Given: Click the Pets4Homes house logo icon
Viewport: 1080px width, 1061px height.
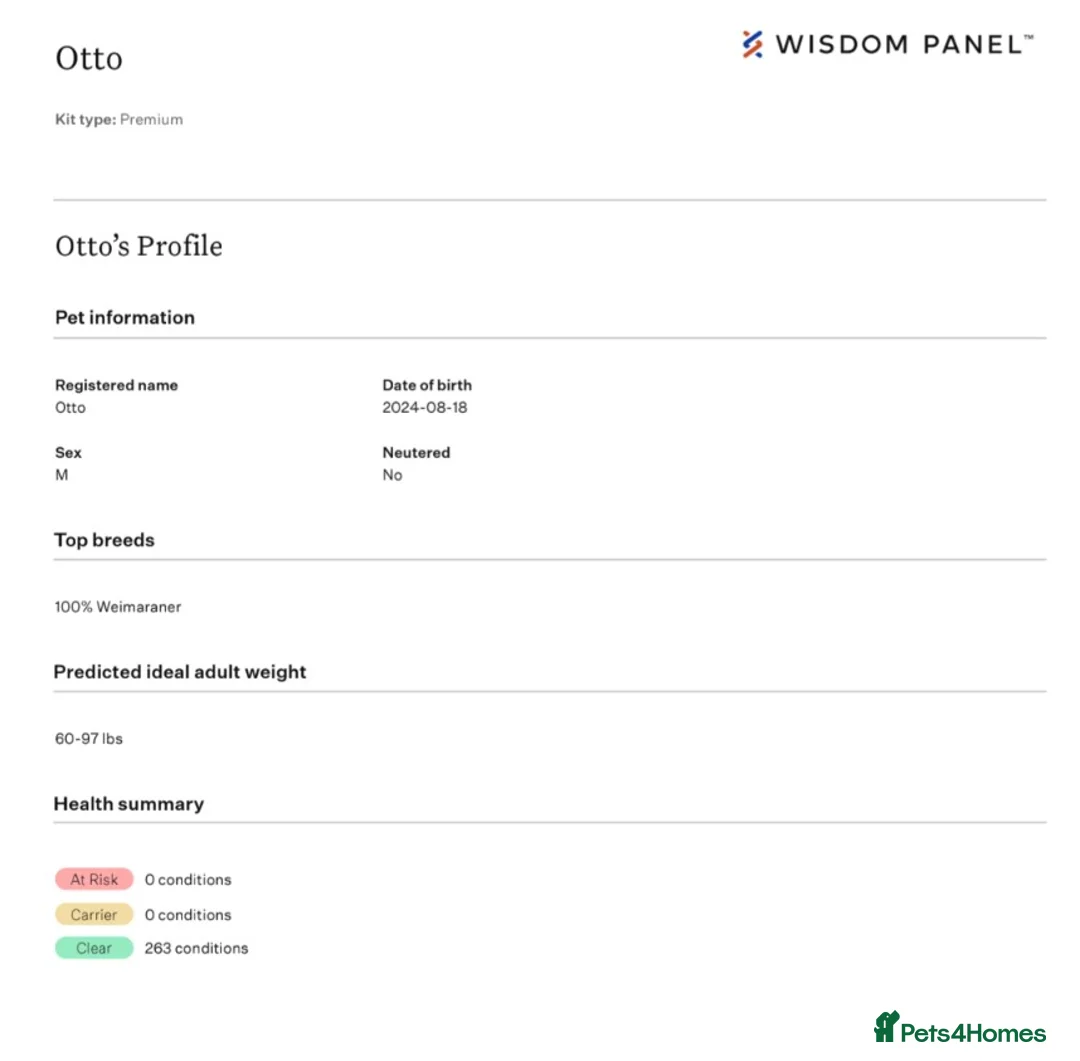Looking at the screenshot, I should pyautogui.click(x=886, y=1027).
